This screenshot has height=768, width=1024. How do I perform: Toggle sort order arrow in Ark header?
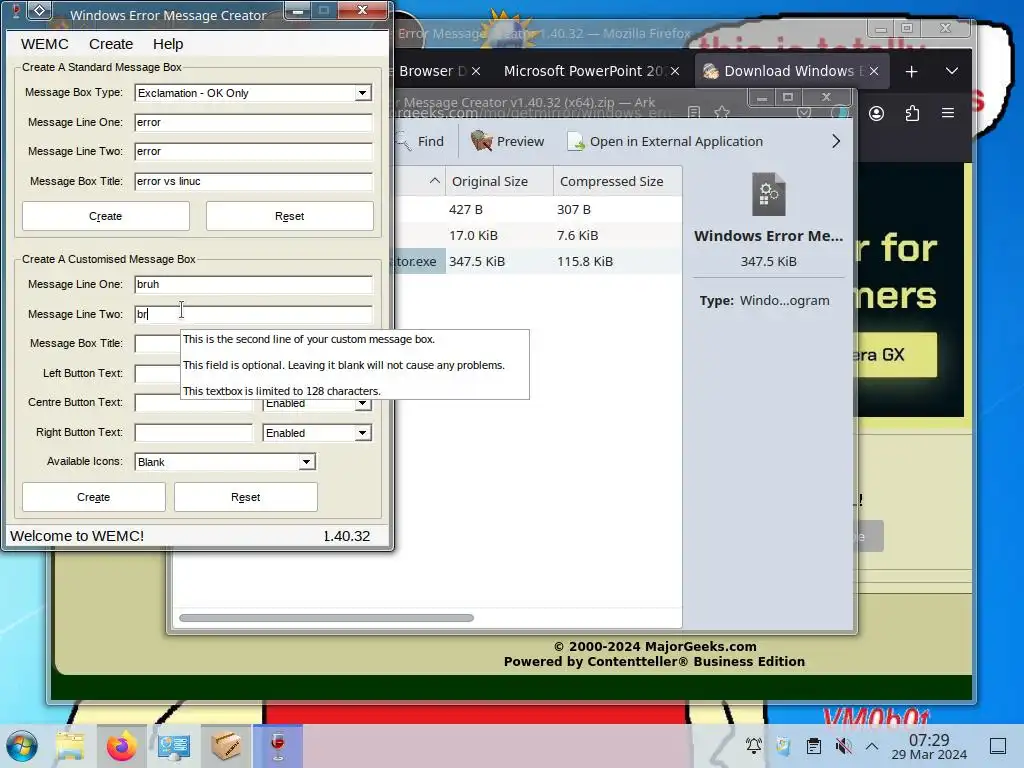435,181
